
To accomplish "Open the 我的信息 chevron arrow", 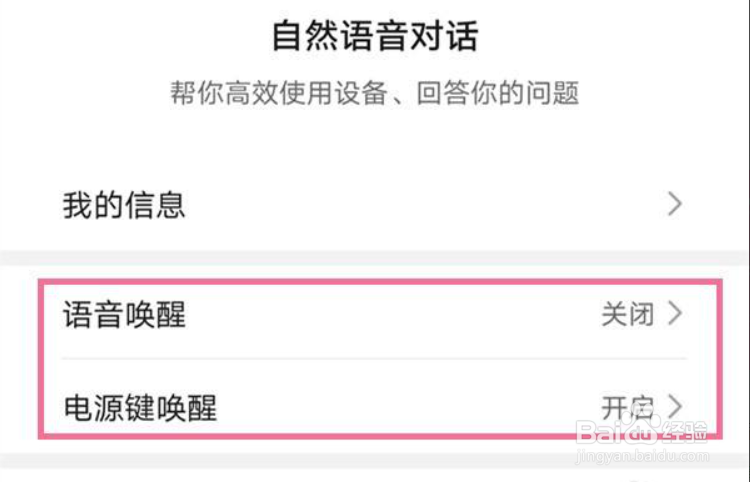I will click(675, 205).
